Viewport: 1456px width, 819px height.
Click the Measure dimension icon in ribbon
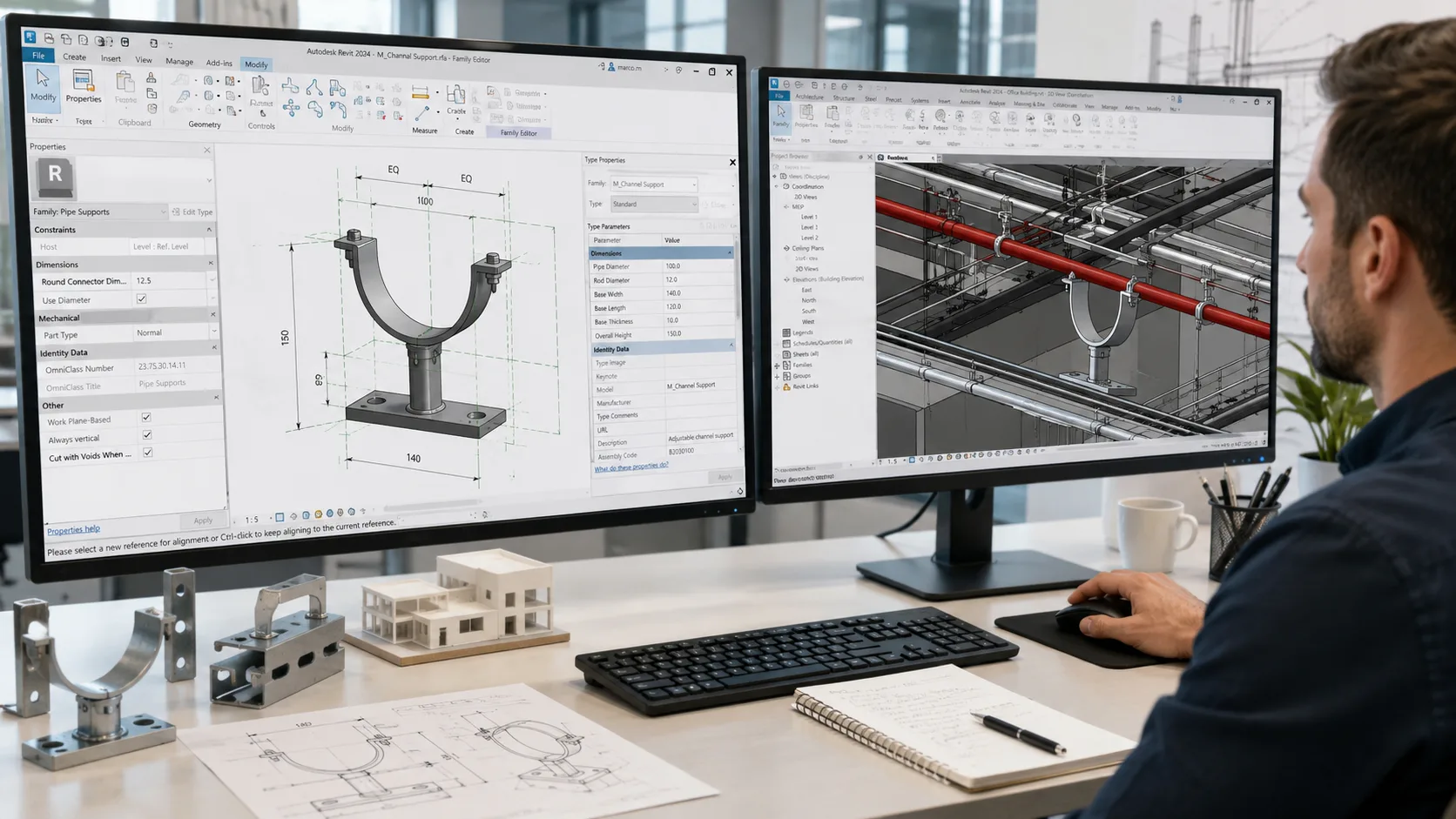(421, 92)
